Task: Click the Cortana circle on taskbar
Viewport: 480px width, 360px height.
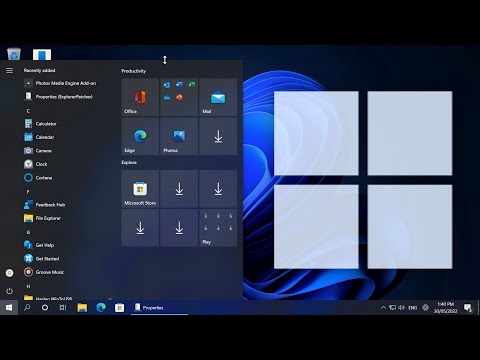Action: [45, 308]
